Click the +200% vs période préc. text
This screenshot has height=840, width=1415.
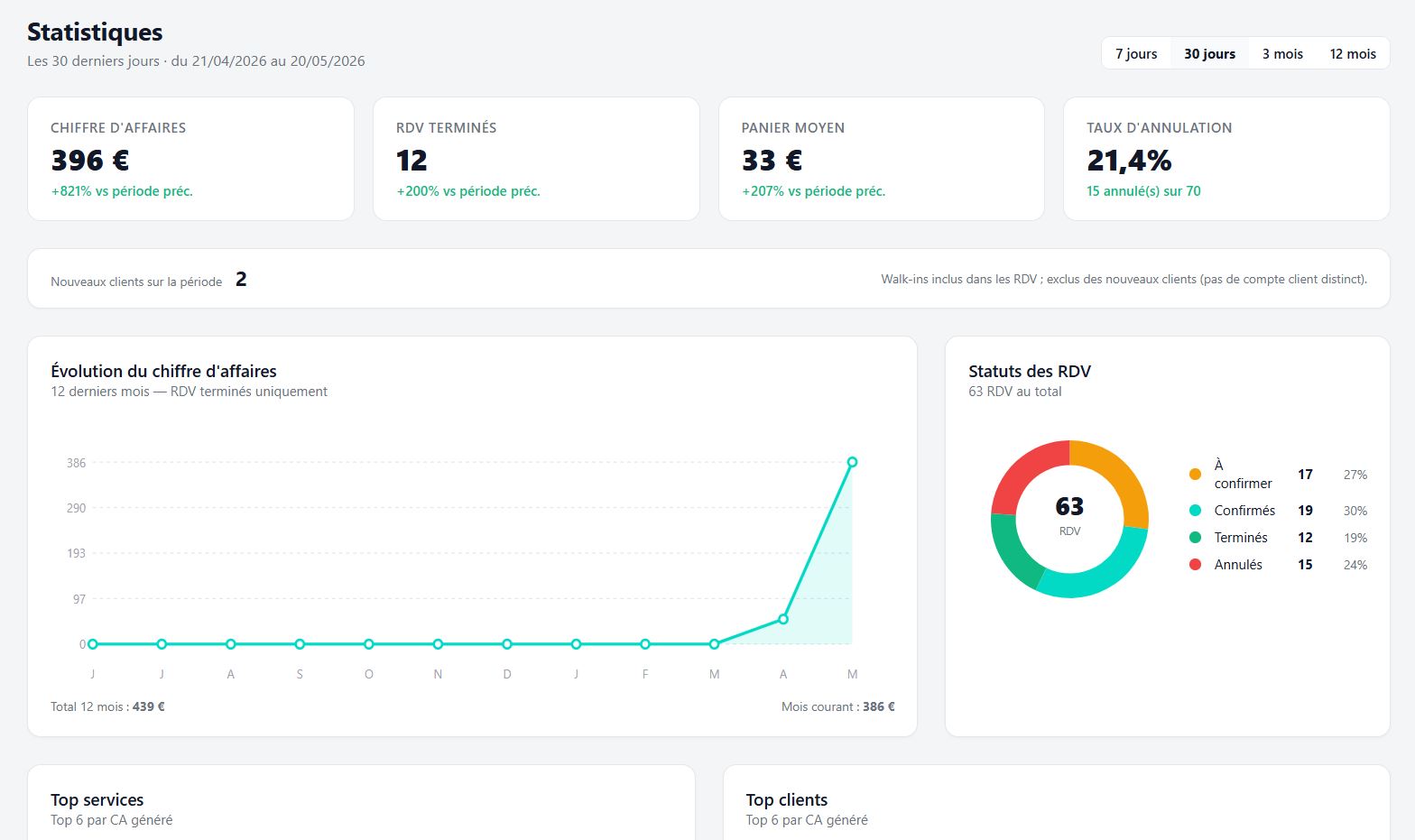pyautogui.click(x=468, y=191)
